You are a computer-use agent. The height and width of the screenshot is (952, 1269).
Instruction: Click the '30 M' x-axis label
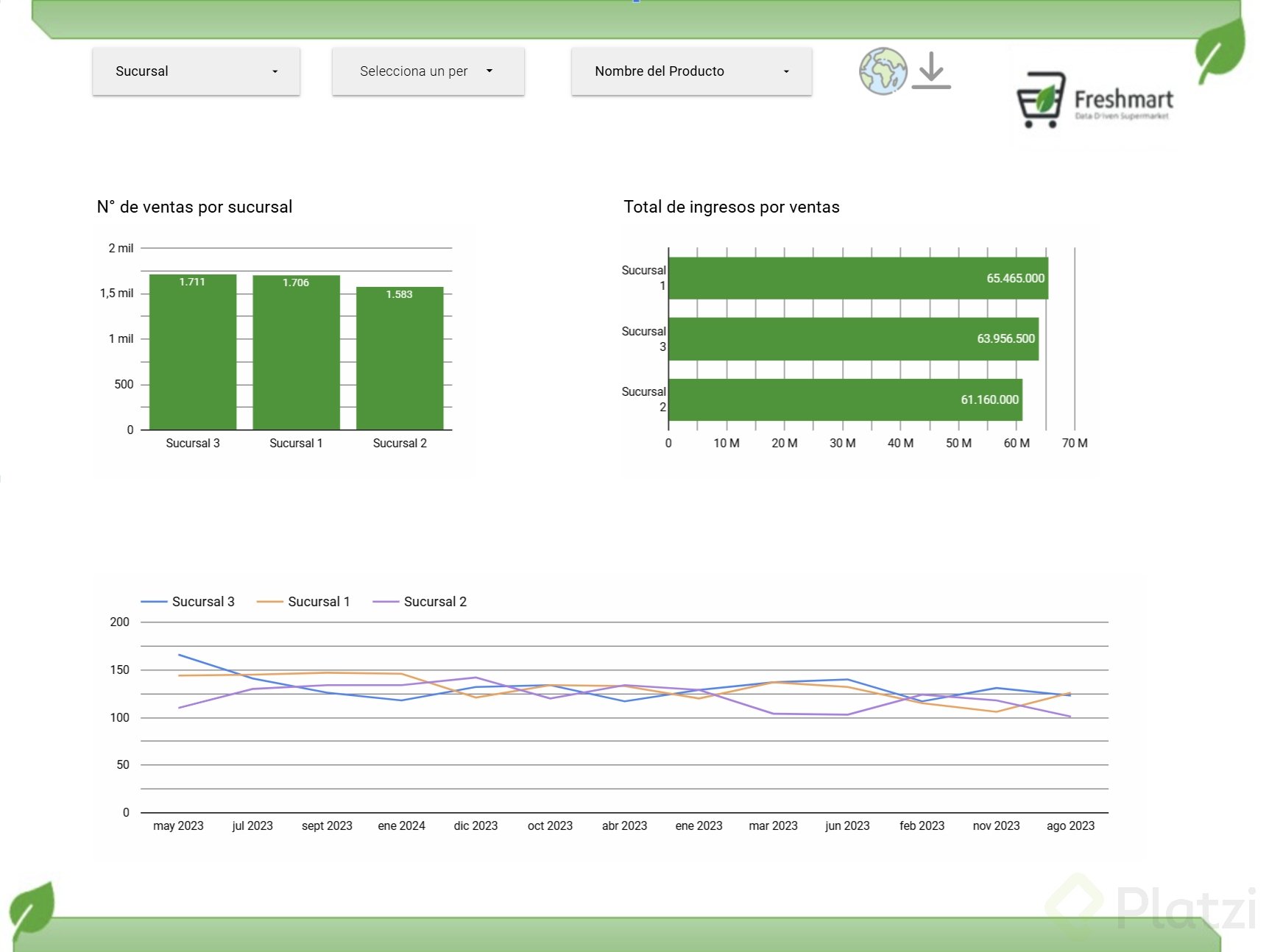[x=842, y=443]
